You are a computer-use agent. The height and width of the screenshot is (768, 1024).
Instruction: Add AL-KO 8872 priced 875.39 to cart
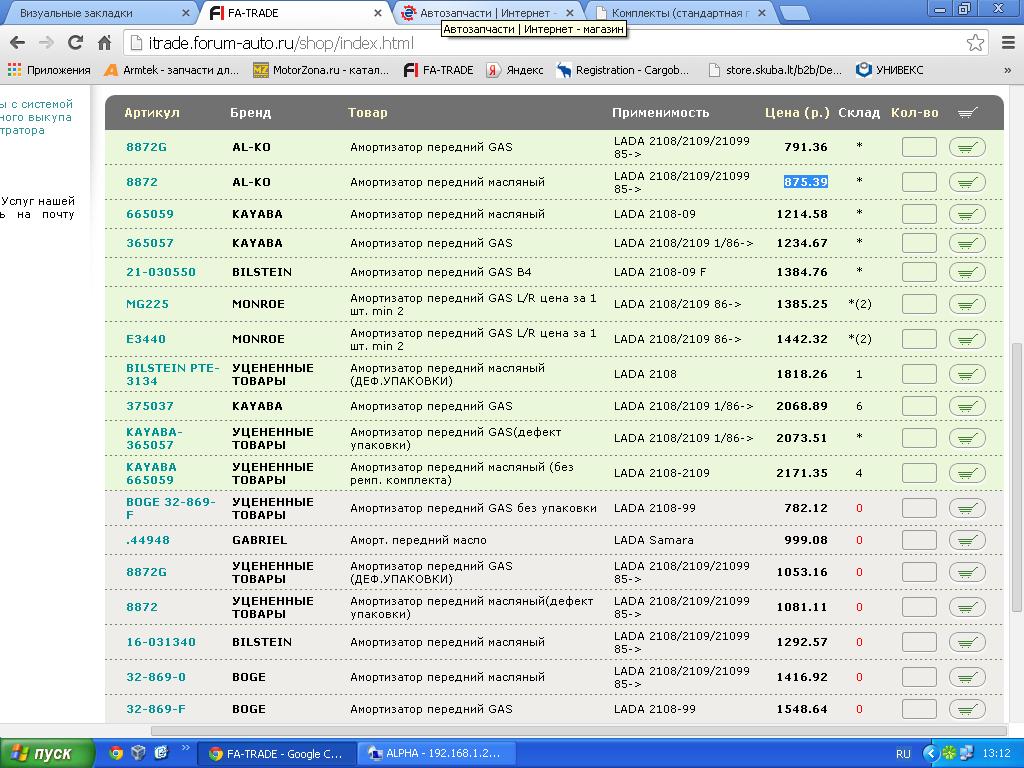(x=967, y=182)
